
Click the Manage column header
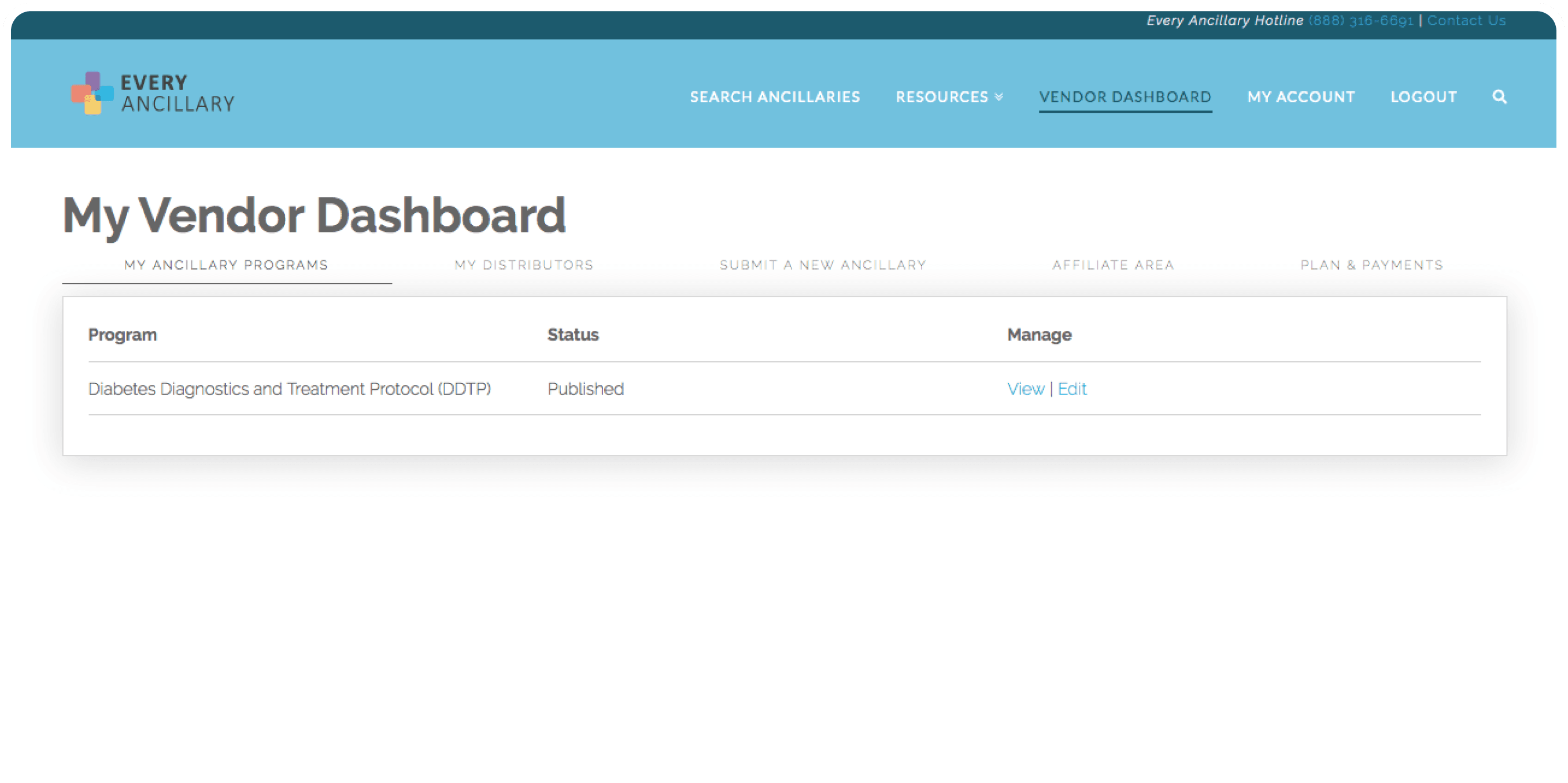pyautogui.click(x=1039, y=335)
